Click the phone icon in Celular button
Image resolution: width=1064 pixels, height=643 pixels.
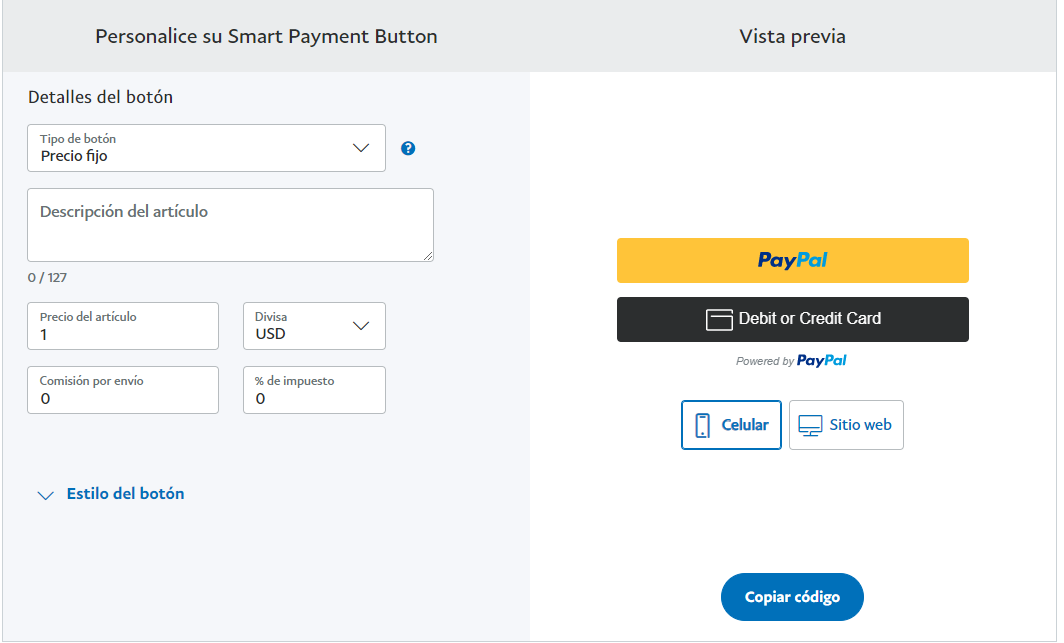703,425
